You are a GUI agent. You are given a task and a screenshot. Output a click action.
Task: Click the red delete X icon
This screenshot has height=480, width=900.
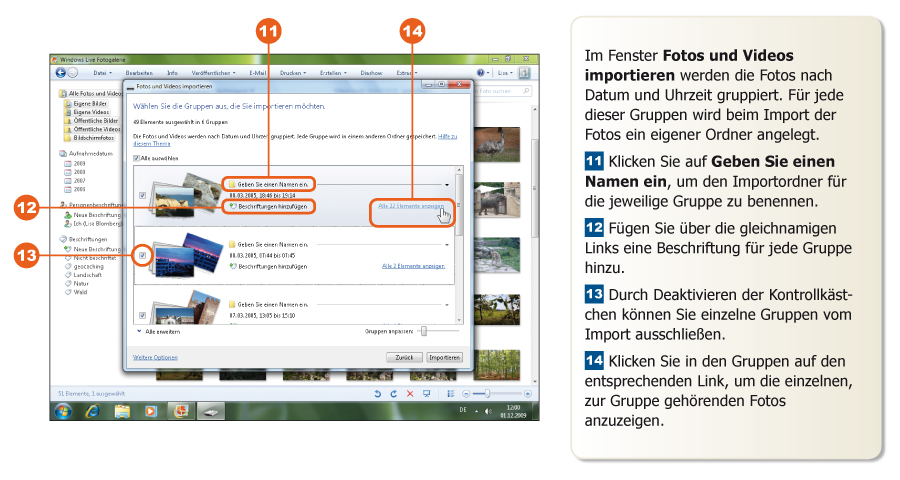click(410, 395)
